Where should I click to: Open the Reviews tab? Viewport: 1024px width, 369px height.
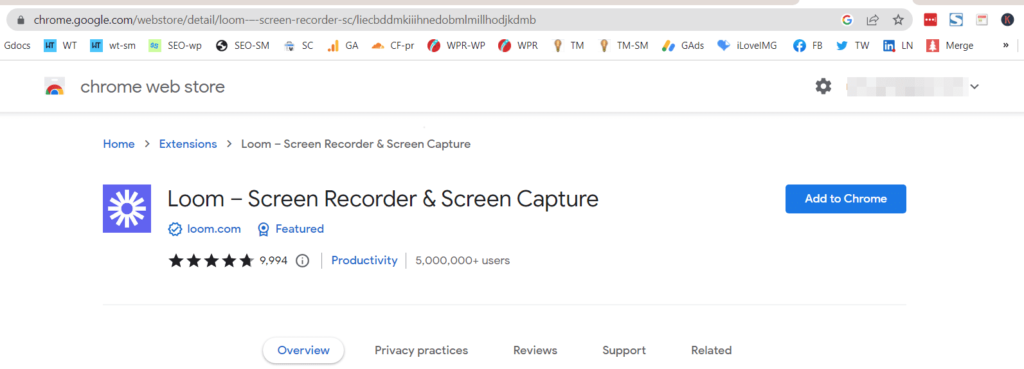pos(535,350)
